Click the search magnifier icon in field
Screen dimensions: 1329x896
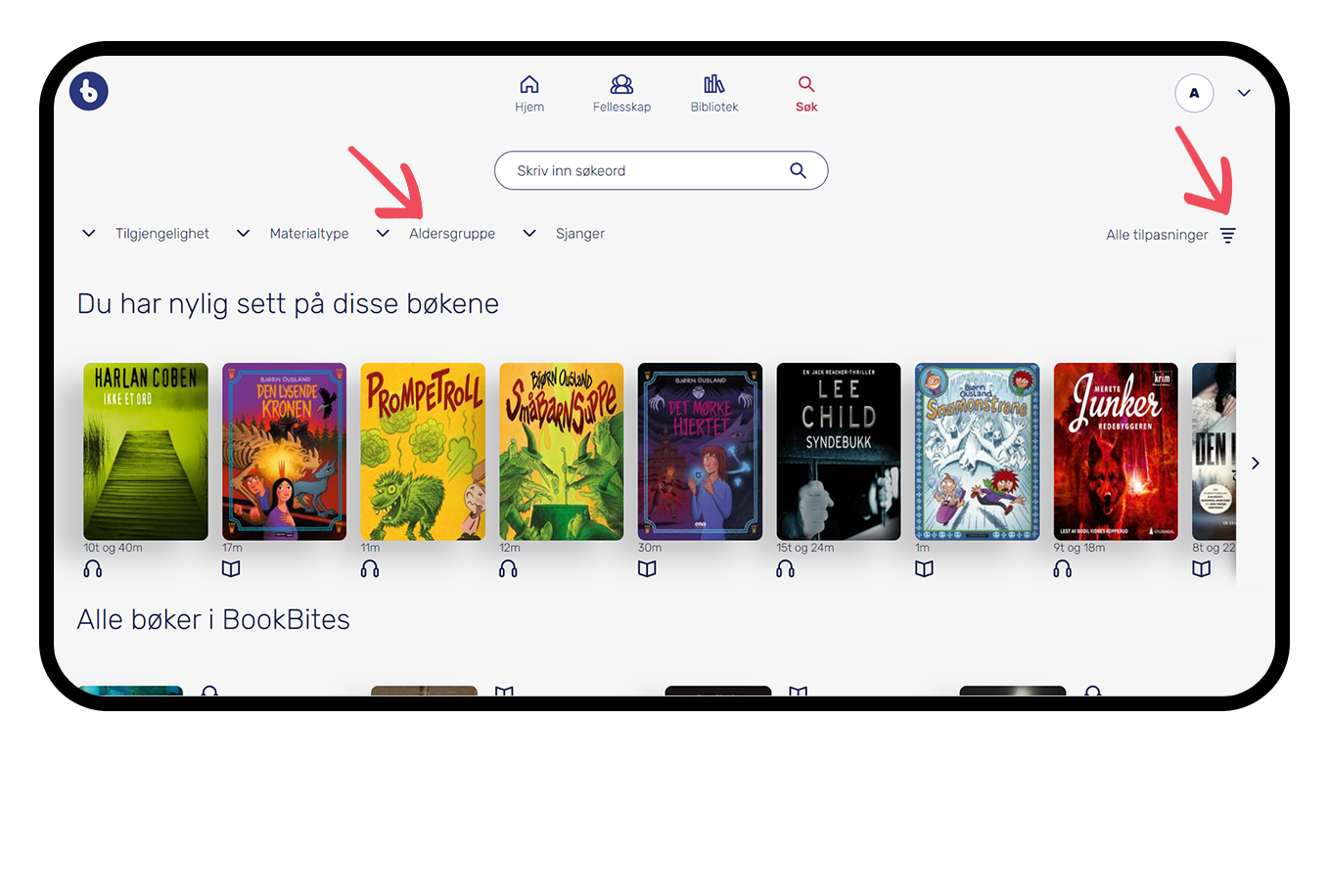[799, 170]
